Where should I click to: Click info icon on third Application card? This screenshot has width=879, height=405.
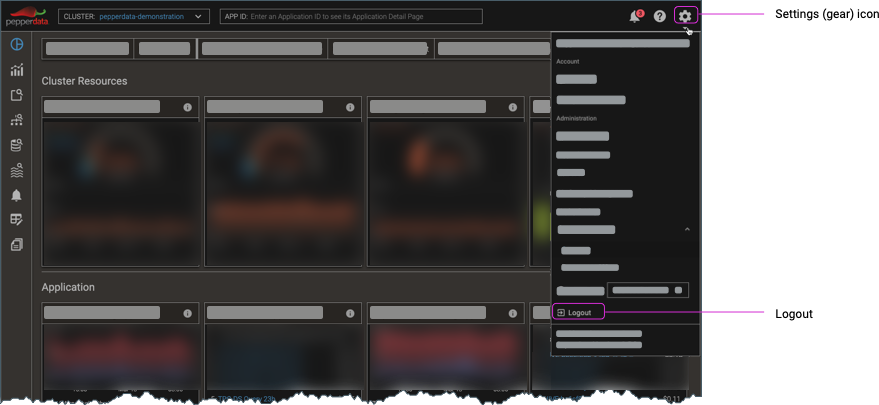pos(512,314)
